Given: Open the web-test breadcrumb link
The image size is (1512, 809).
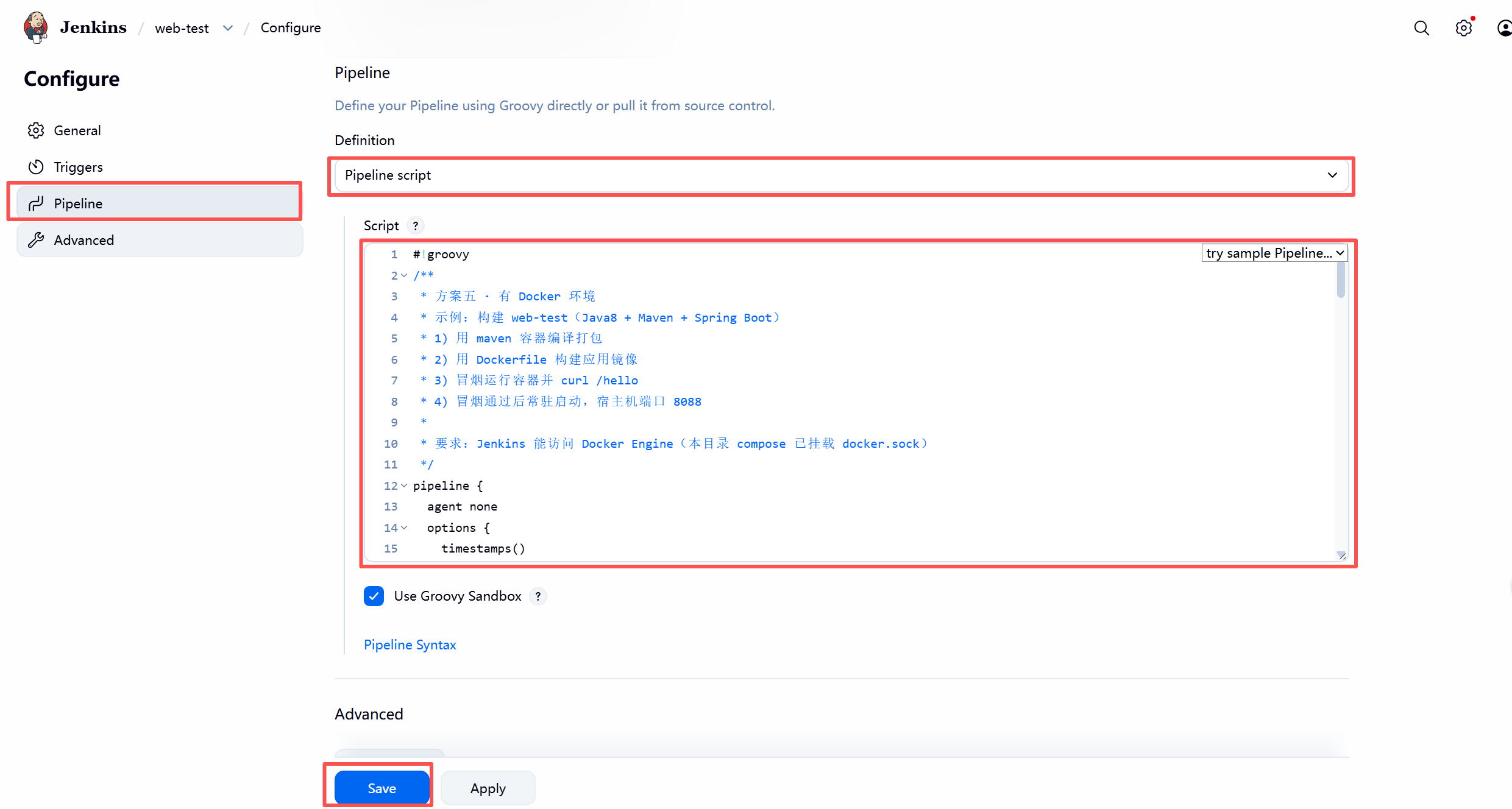Looking at the screenshot, I should click(182, 28).
